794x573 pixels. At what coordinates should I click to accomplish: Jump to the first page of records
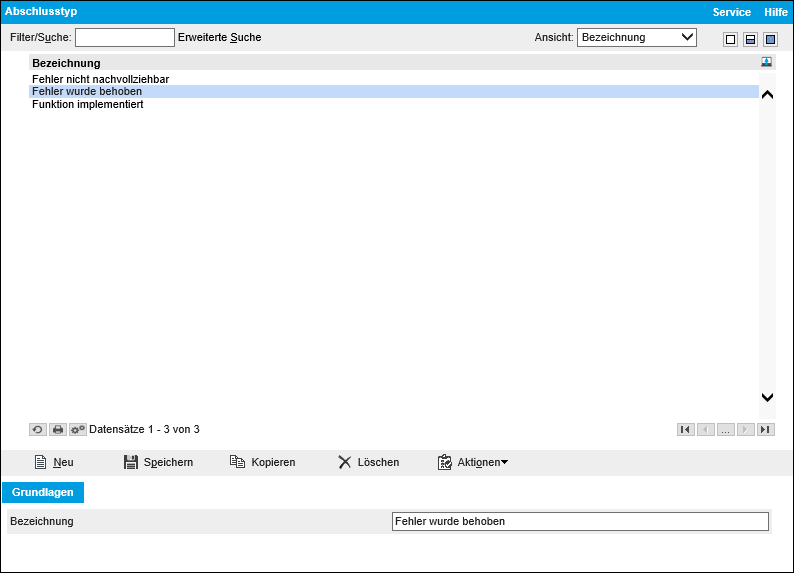click(685, 429)
